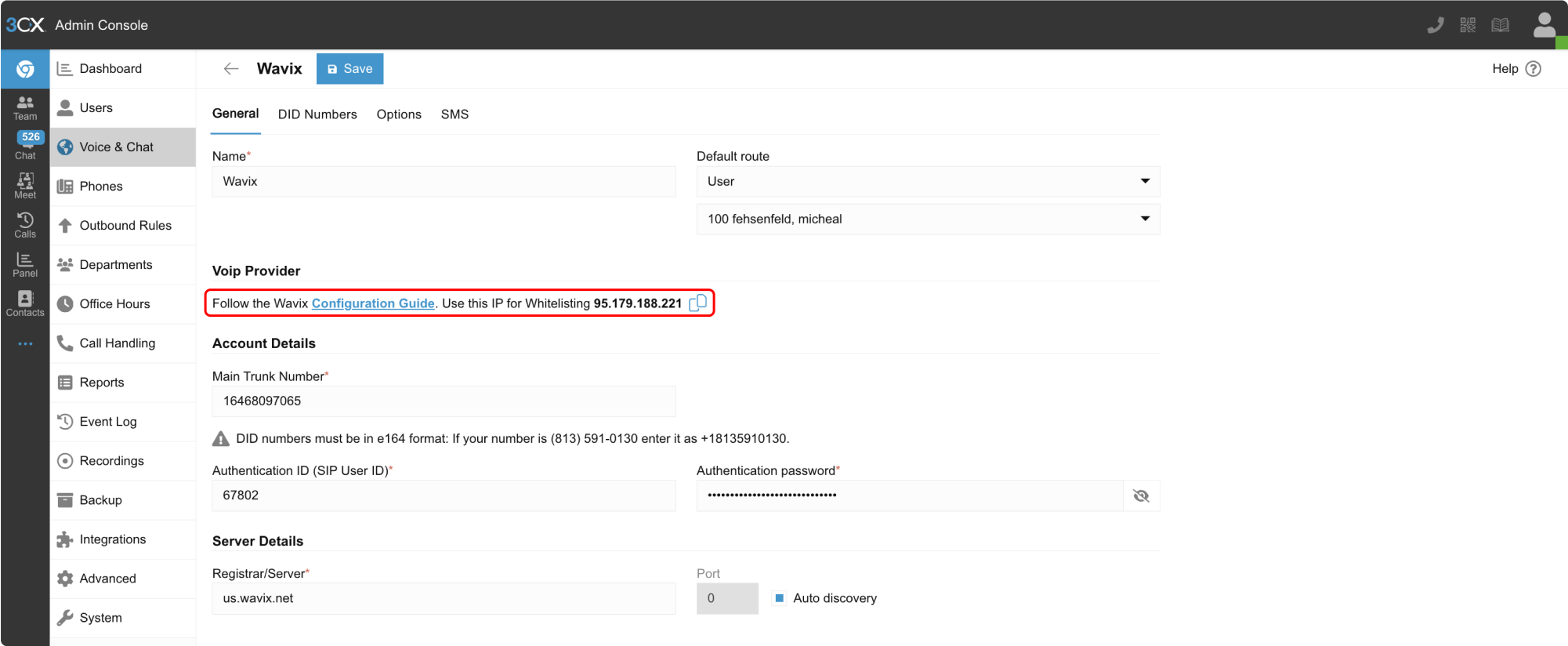Click the Main Trunk Number field
1568x646 pixels.
tap(444, 401)
